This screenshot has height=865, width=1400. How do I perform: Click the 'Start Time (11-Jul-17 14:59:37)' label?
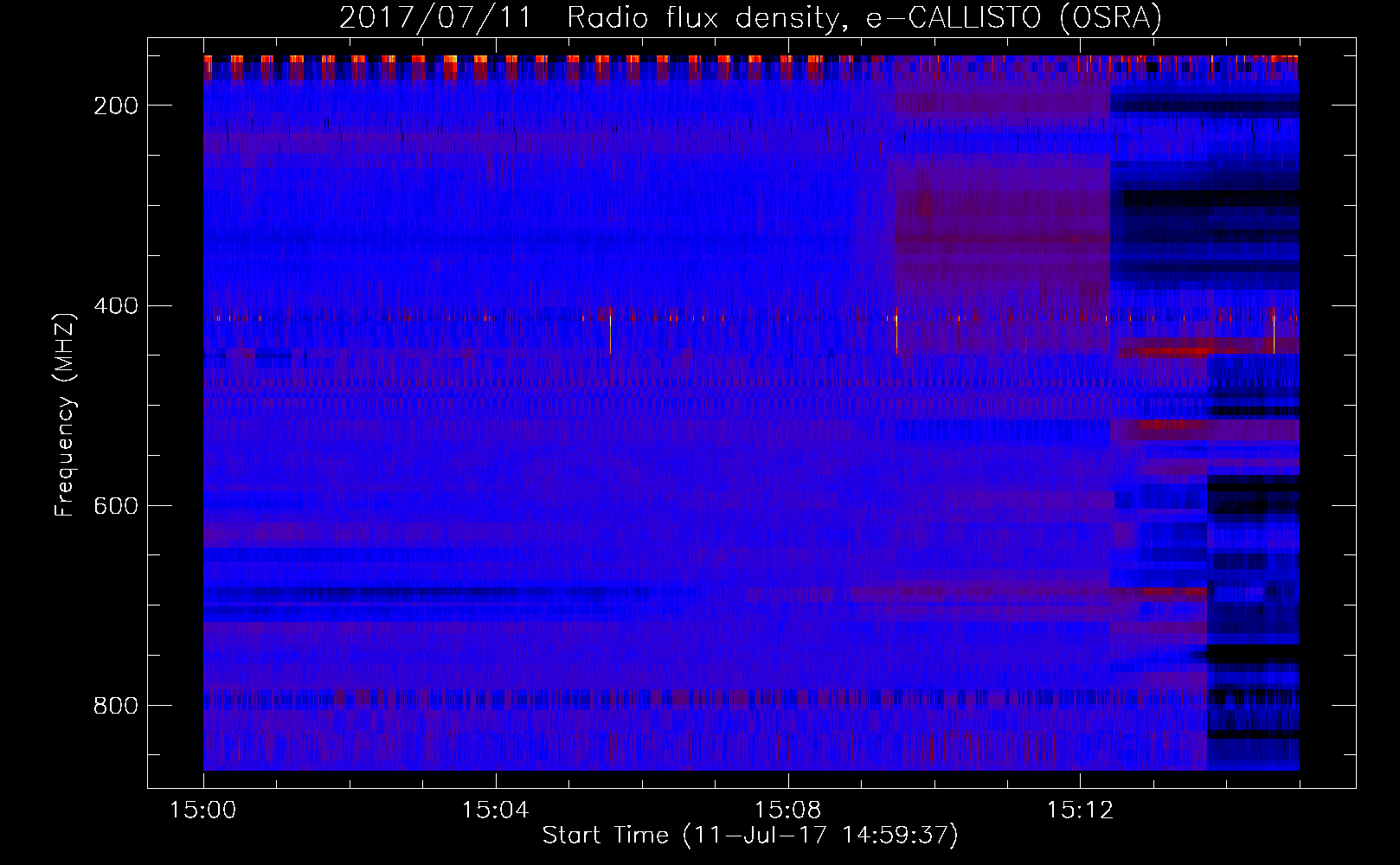click(750, 836)
